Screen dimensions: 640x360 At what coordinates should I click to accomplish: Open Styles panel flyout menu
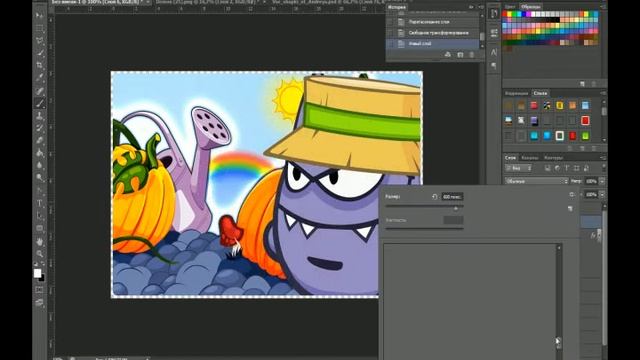pyautogui.click(x=603, y=93)
